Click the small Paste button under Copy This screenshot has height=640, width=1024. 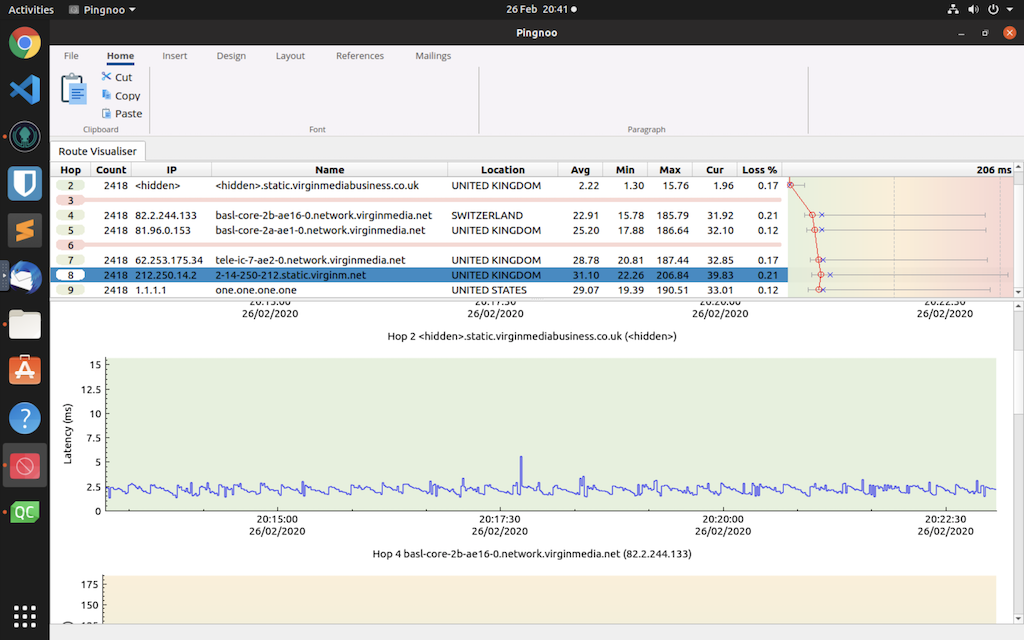pyautogui.click(x=122, y=114)
